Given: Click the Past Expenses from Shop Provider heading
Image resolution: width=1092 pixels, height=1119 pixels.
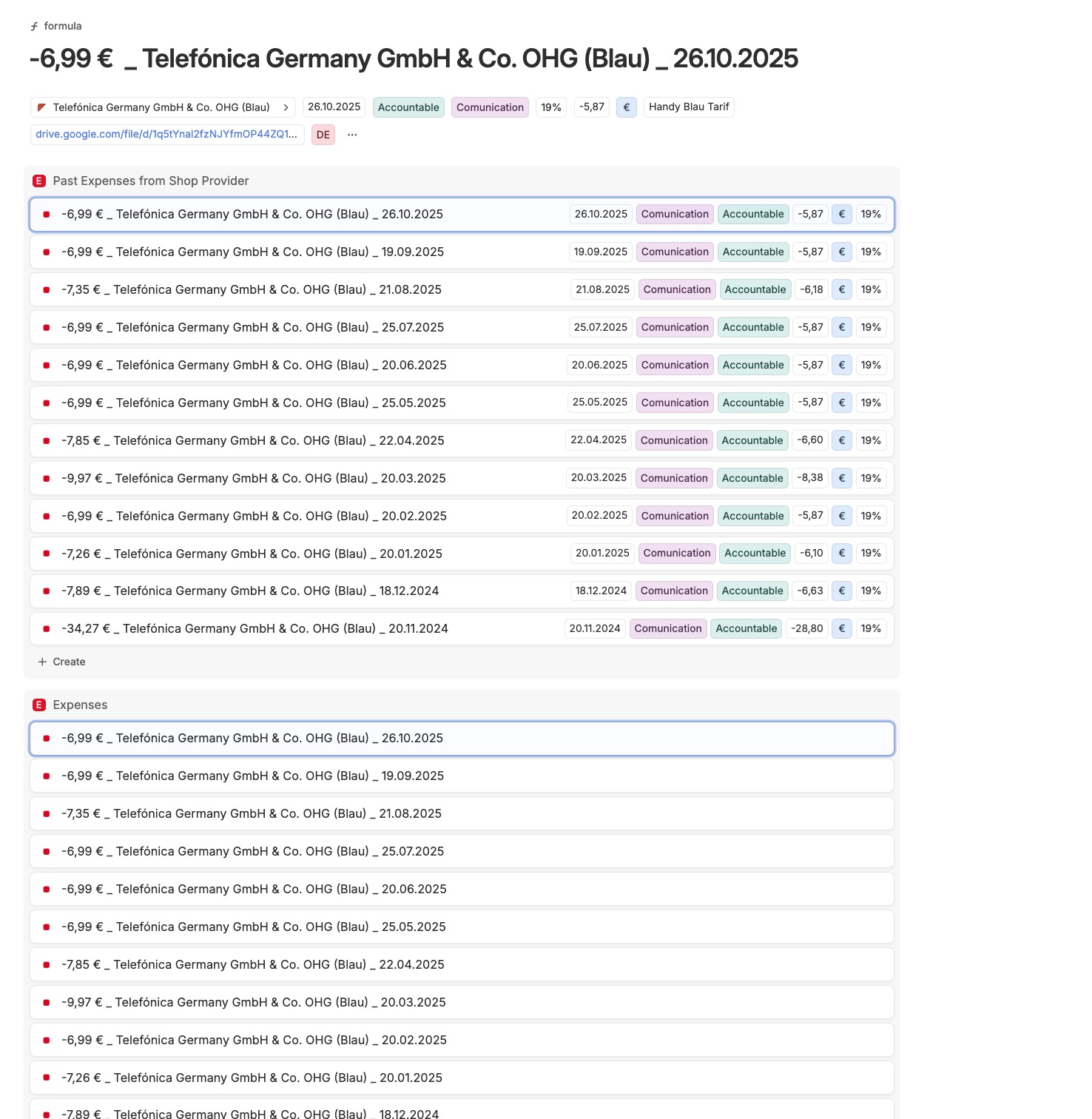Looking at the screenshot, I should (x=151, y=181).
